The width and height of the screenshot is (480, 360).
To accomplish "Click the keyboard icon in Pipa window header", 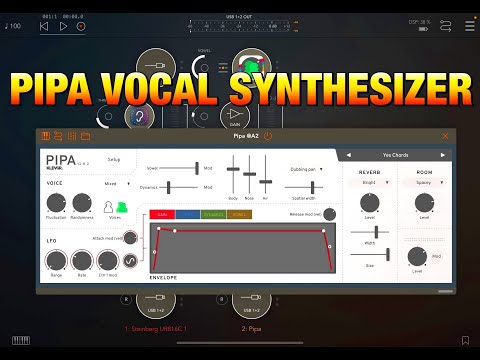I will pos(45,136).
